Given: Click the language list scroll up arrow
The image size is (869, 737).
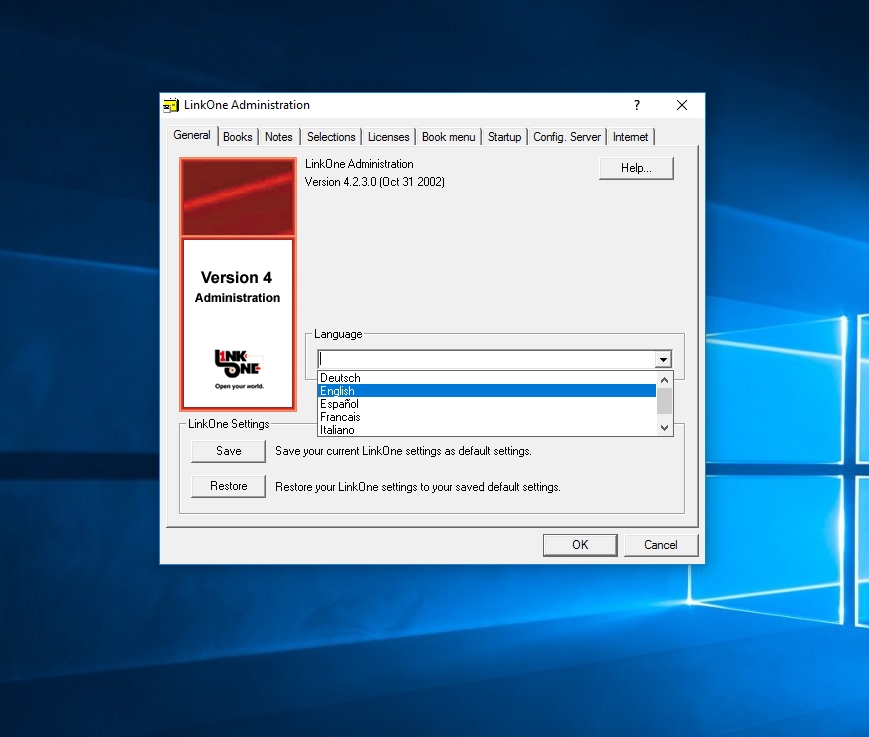Looking at the screenshot, I should click(x=664, y=380).
